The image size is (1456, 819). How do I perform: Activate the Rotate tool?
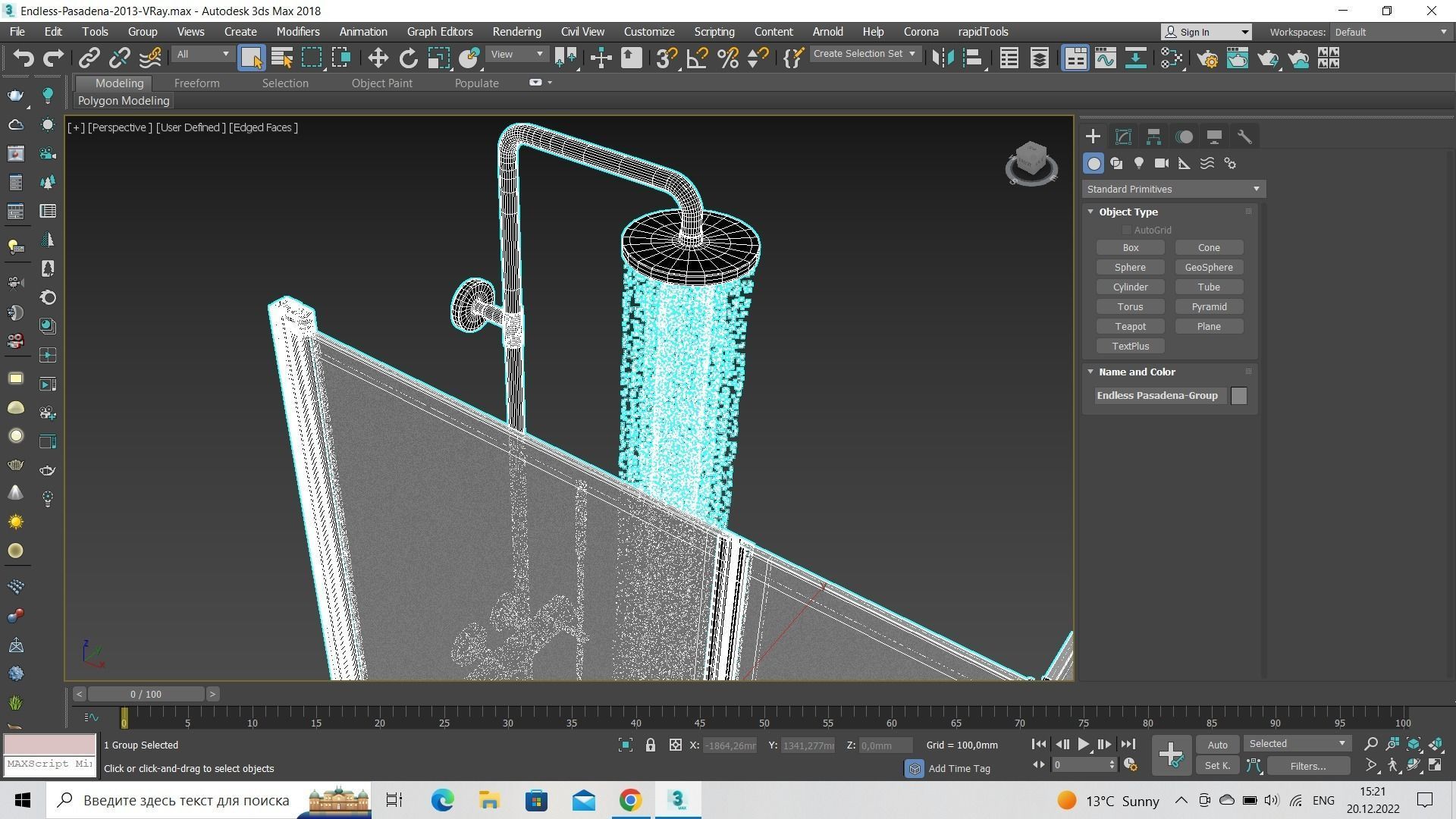408,58
